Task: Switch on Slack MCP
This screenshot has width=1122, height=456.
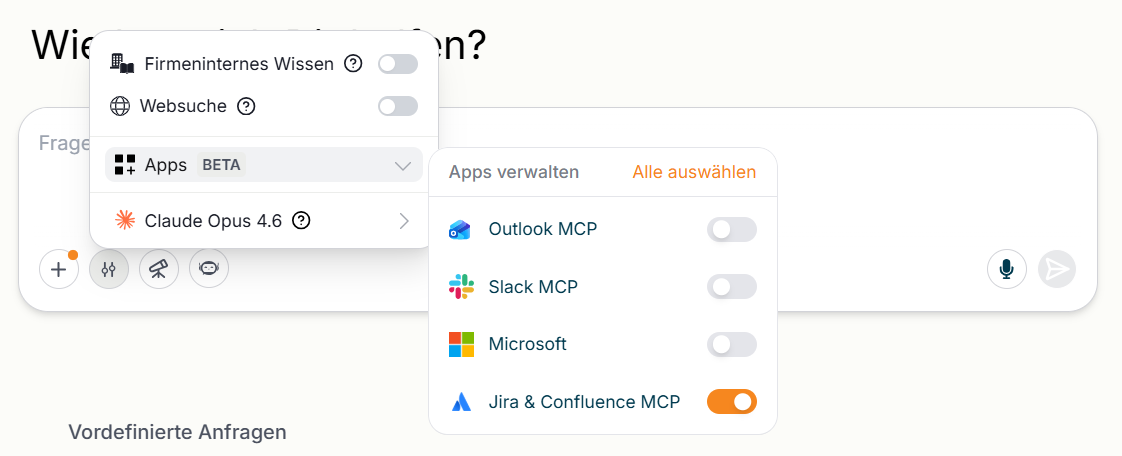Action: (731, 287)
